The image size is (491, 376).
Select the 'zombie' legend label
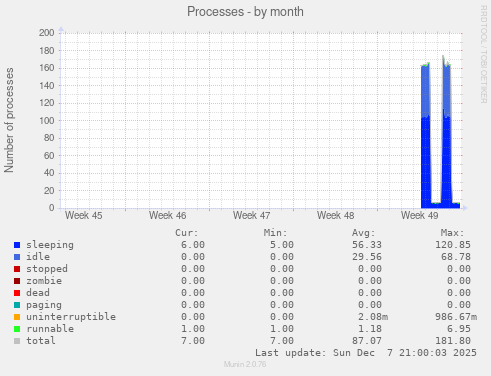coord(44,281)
